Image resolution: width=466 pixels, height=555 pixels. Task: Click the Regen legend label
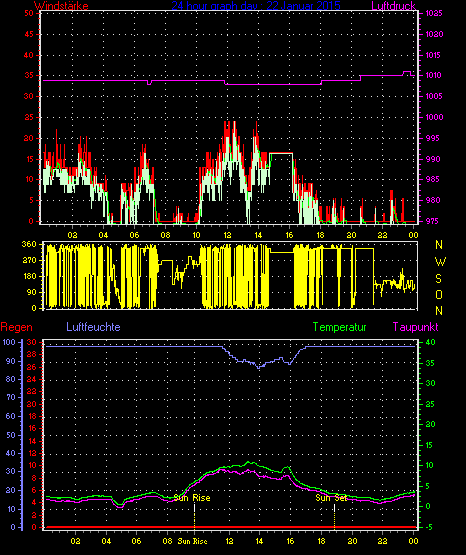(16, 327)
